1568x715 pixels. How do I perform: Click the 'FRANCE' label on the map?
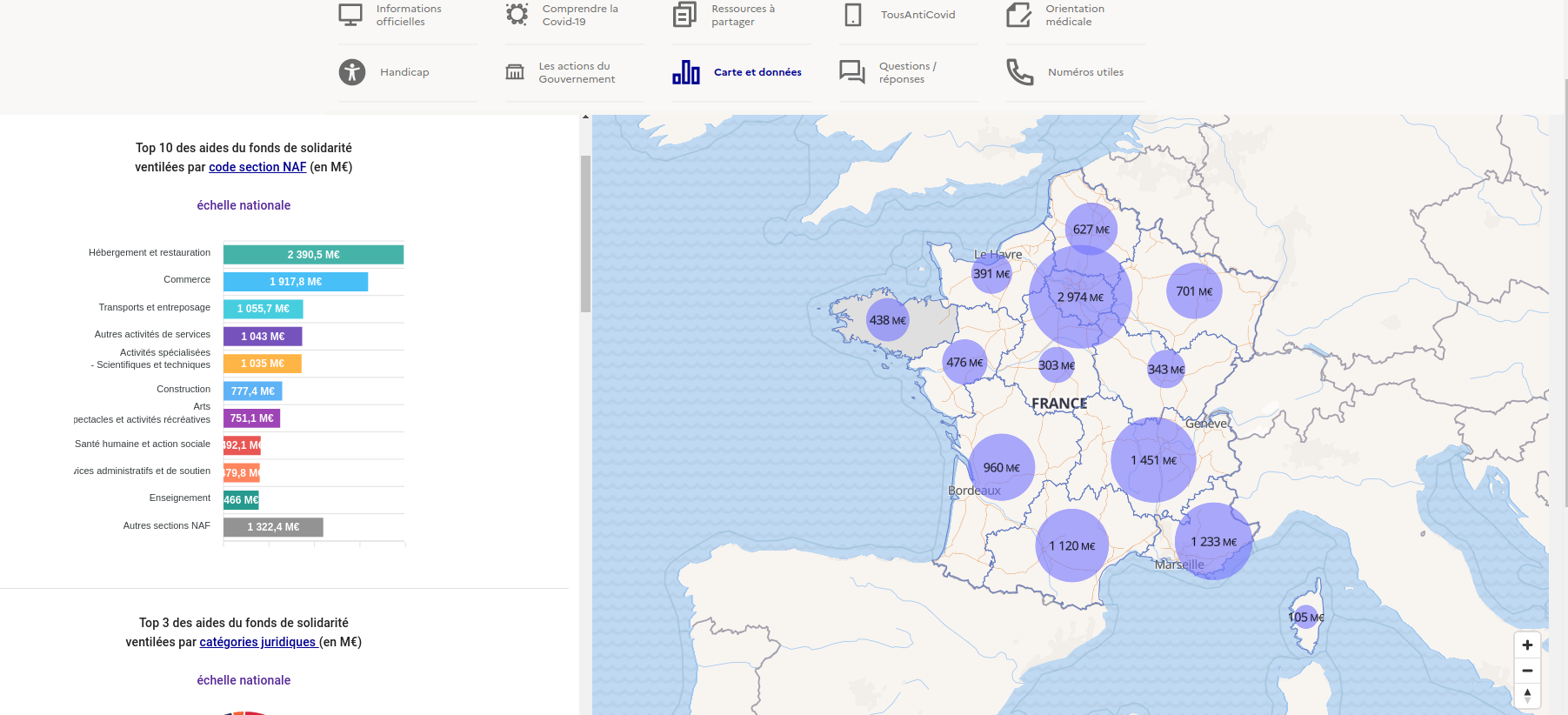pos(1059,404)
